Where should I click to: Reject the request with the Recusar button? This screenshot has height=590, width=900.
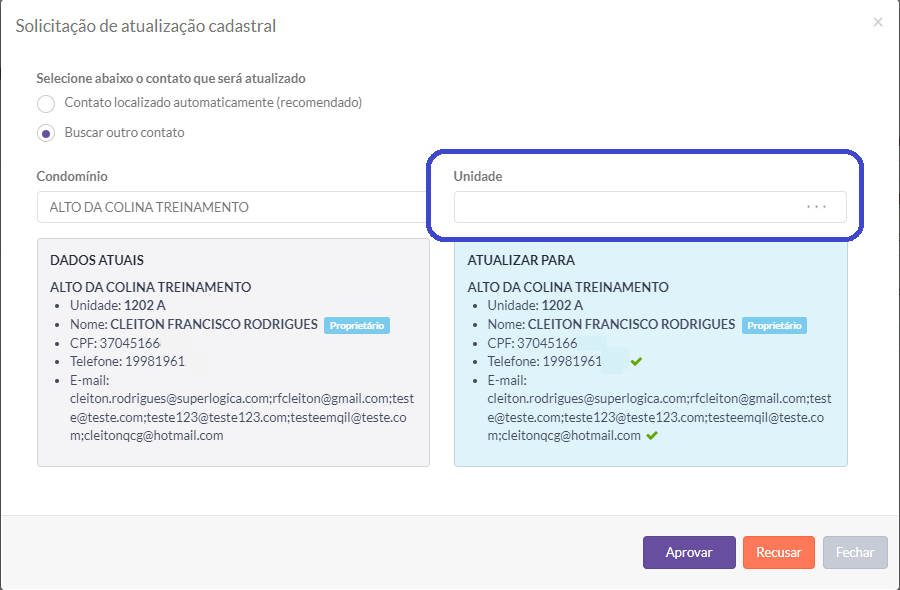click(779, 552)
